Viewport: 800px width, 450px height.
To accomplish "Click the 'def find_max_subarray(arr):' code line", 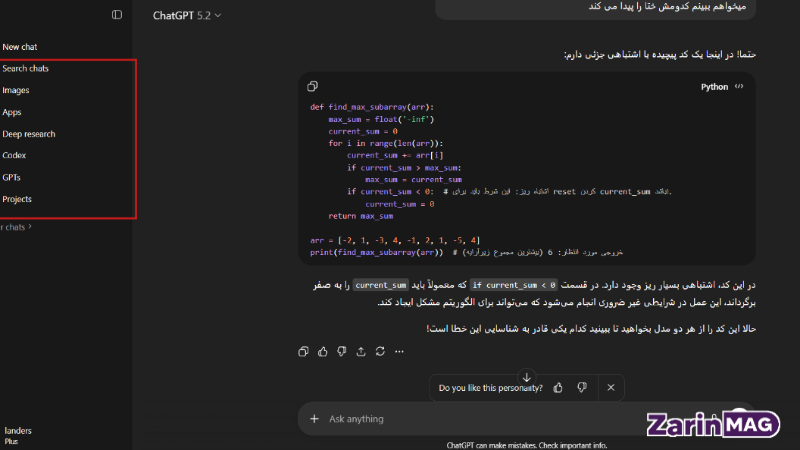I will [x=372, y=107].
